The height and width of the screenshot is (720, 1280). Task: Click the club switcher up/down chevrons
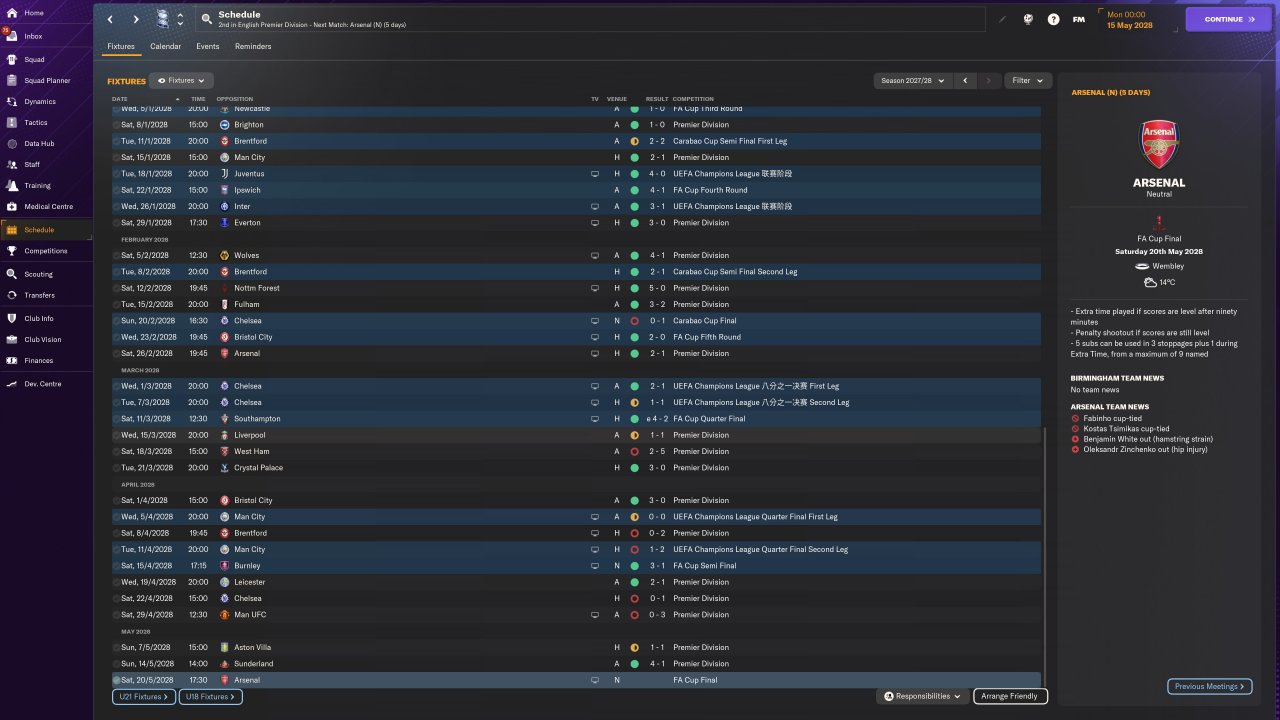coord(180,19)
